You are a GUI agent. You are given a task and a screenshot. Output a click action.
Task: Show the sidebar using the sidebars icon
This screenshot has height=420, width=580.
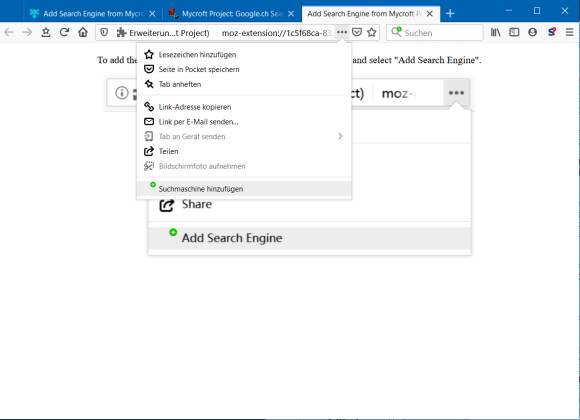coord(514,33)
